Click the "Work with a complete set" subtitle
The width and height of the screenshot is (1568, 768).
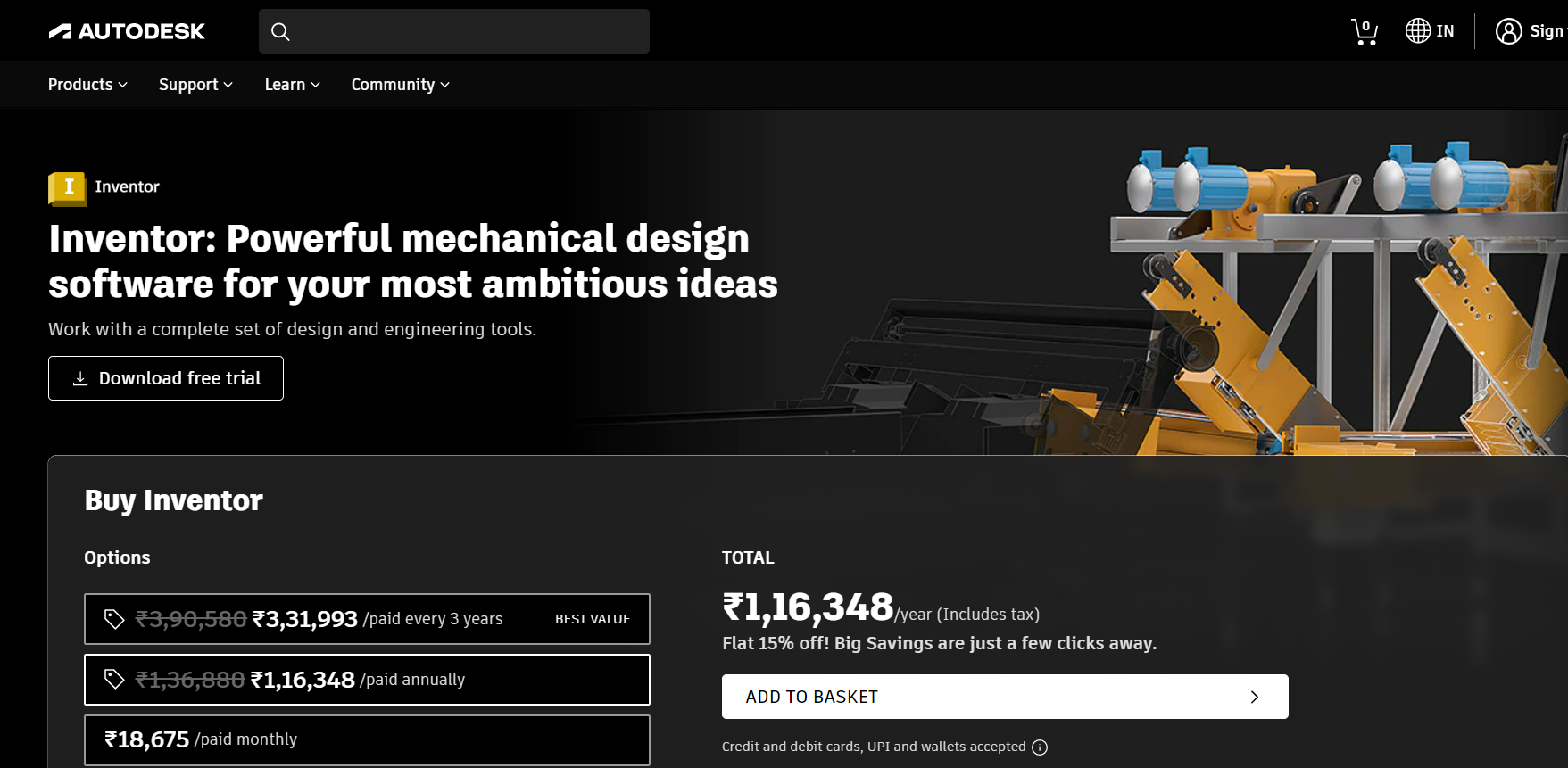[x=292, y=329]
